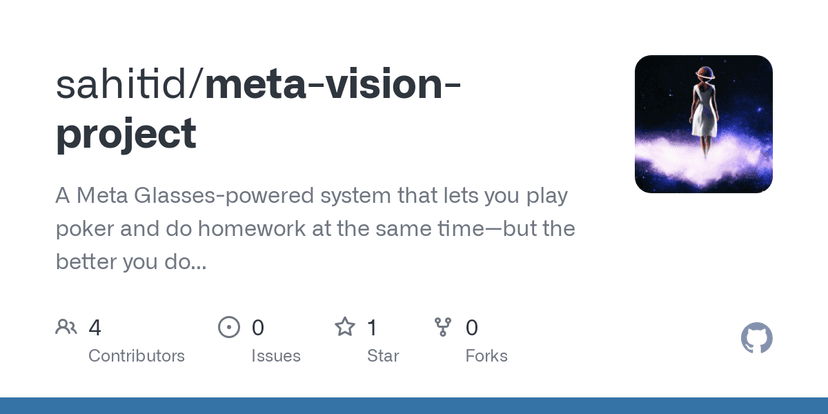Click the owner name 'sahitid'

[129, 86]
